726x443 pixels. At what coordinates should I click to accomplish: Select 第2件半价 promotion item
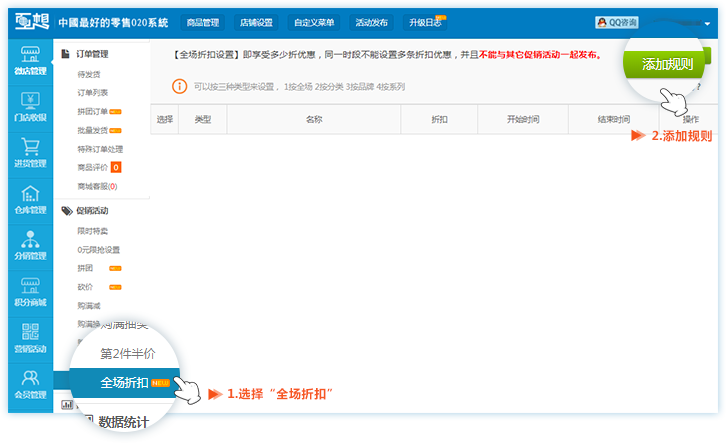point(128,354)
